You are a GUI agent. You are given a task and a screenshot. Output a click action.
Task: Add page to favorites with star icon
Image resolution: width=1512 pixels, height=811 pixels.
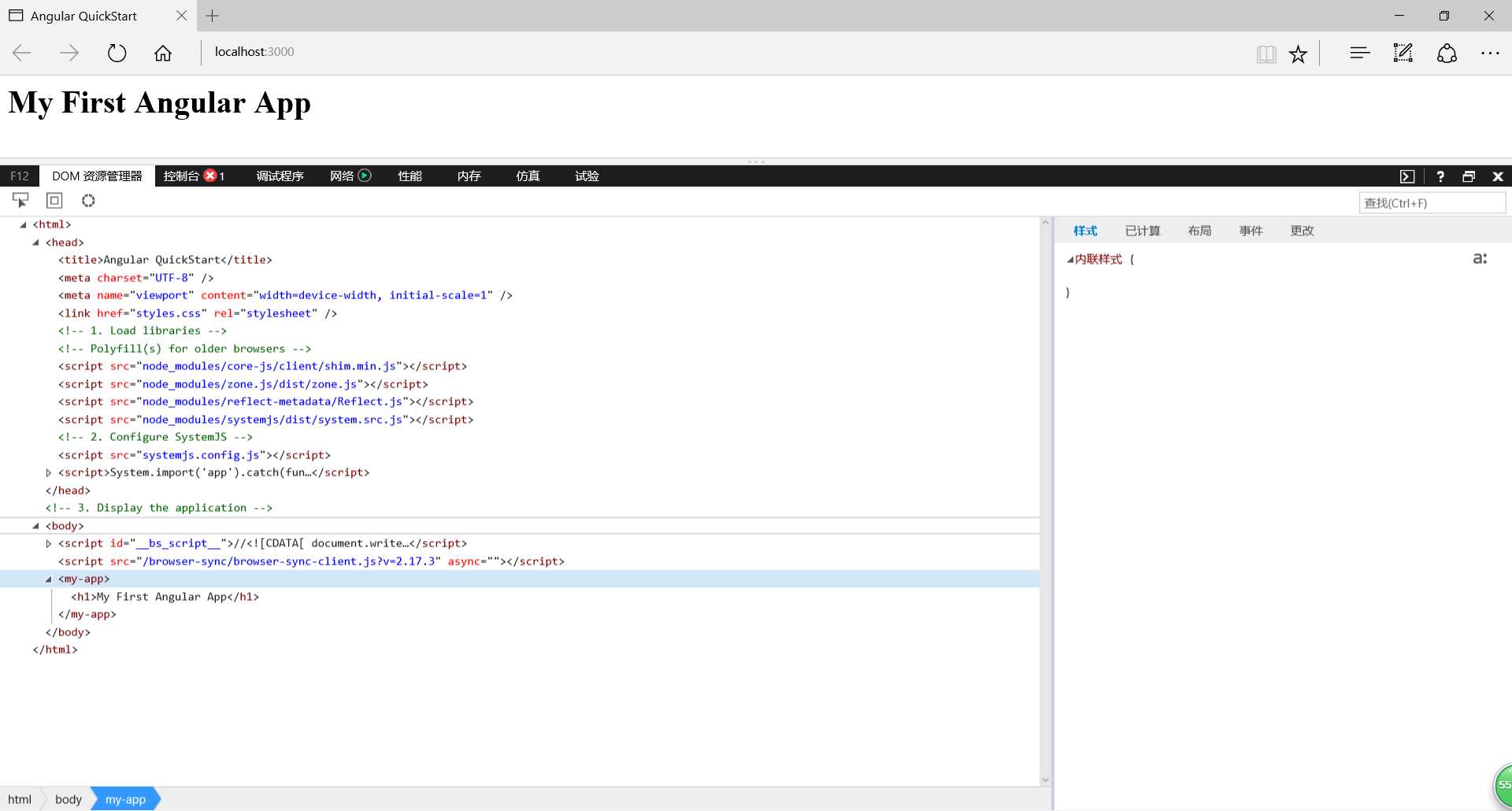1298,54
